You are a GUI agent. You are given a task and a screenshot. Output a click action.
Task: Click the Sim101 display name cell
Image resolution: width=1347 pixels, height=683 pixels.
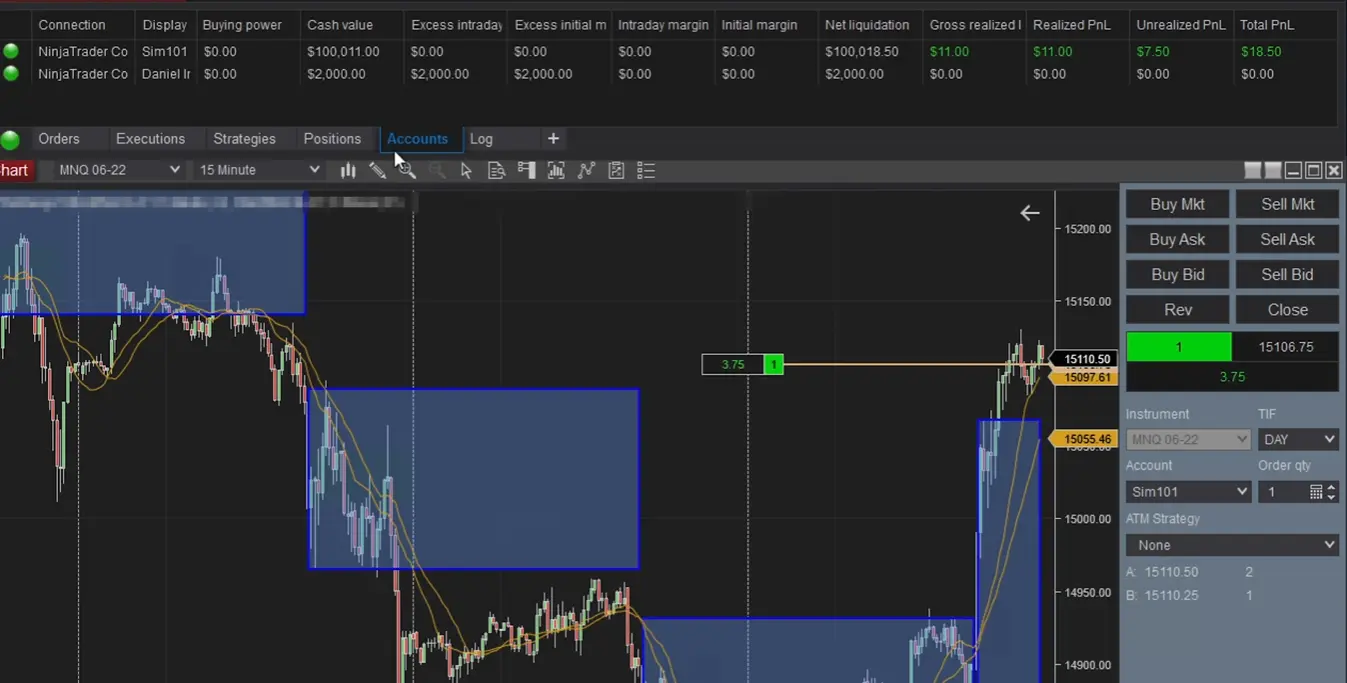pos(165,51)
